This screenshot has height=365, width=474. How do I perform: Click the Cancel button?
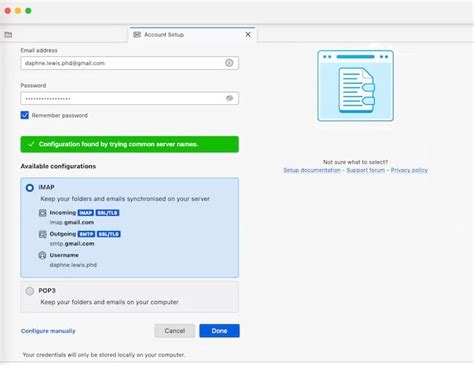[x=175, y=331]
